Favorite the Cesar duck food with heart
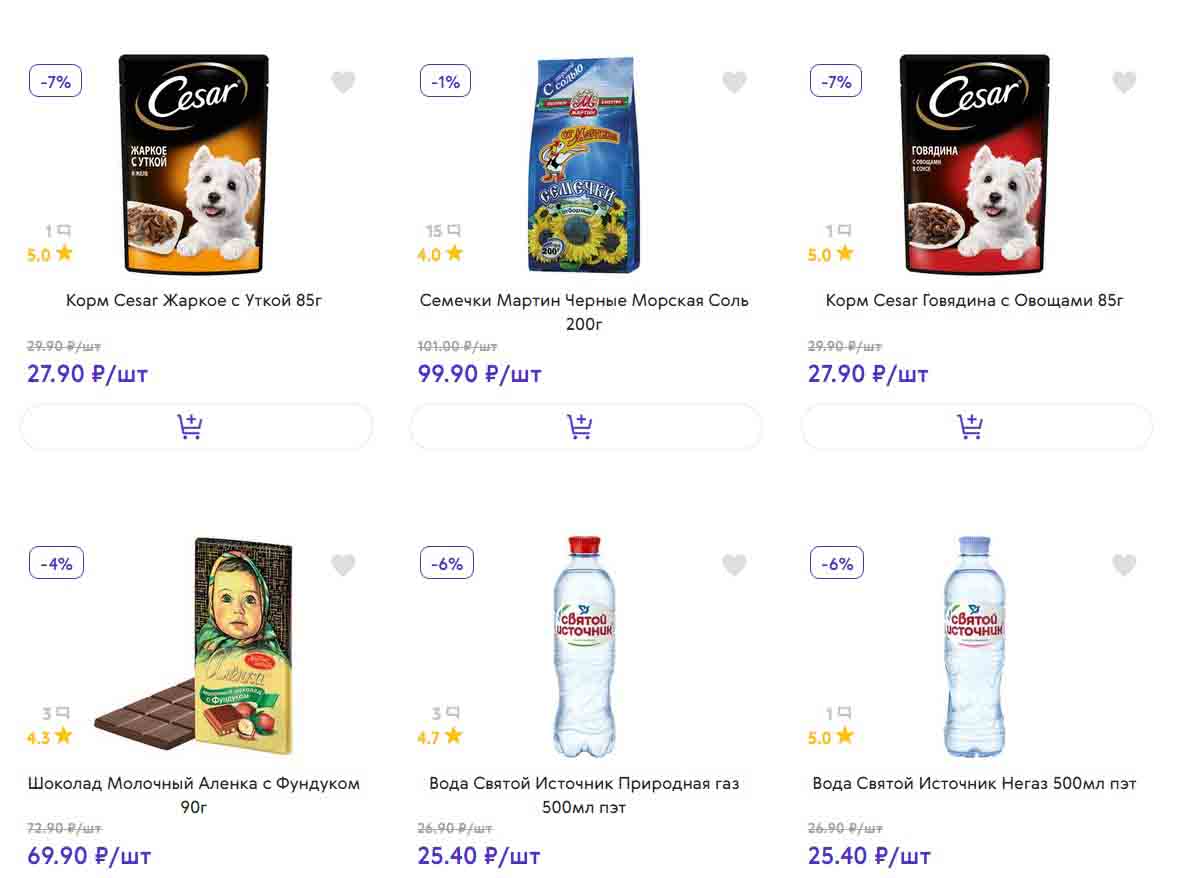The width and height of the screenshot is (1198, 878). coord(343,82)
